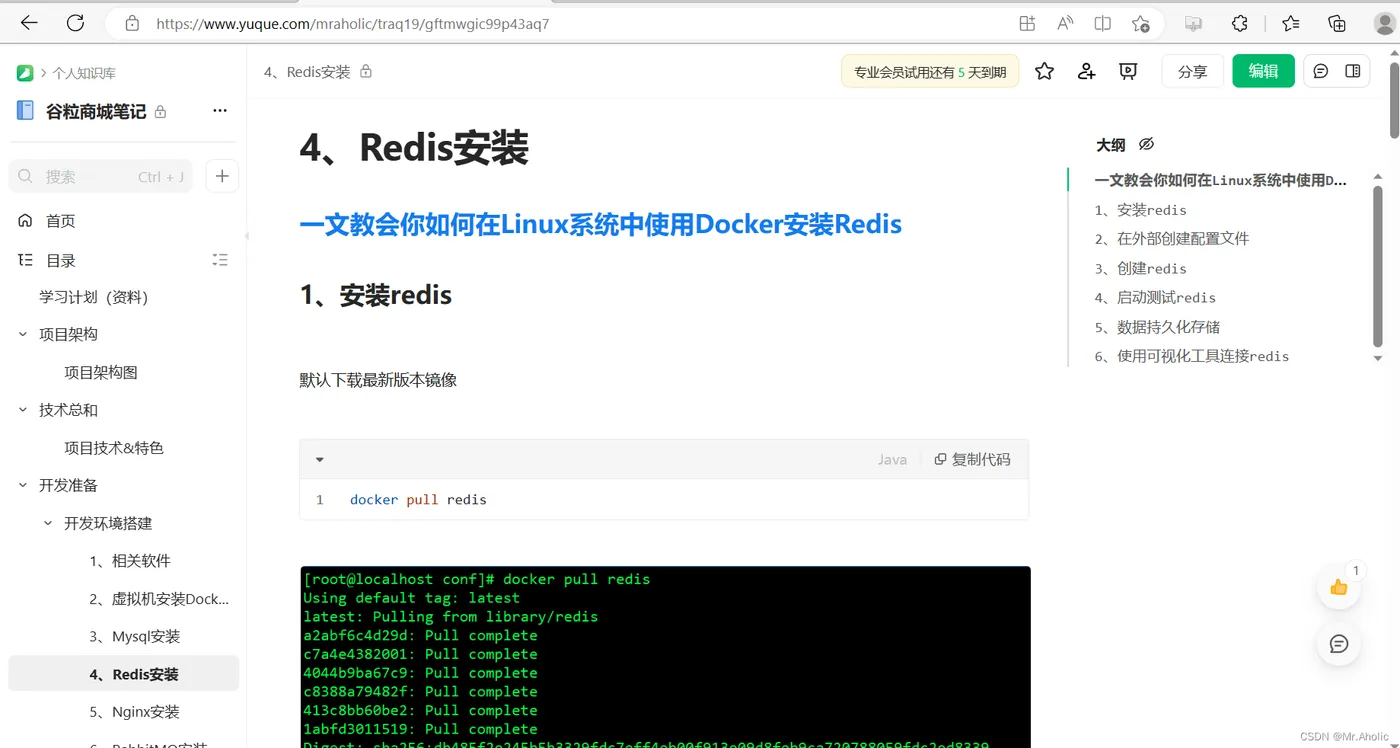The height and width of the screenshot is (748, 1400).
Task: Click the notebook icon beside 谷粒商城笔记
Action: coord(25,111)
